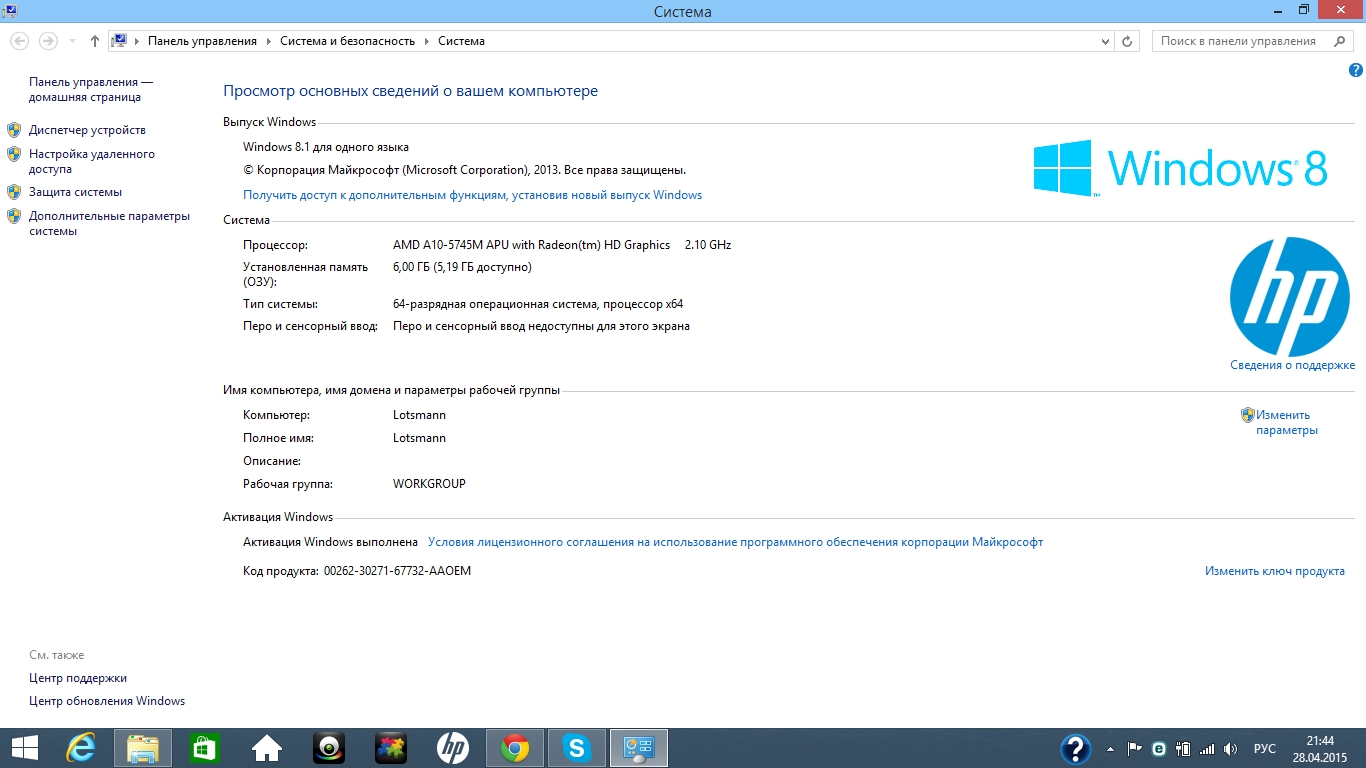This screenshot has width=1366, height=768.
Task: Open the recent locations dropdown arrow
Action: point(72,41)
